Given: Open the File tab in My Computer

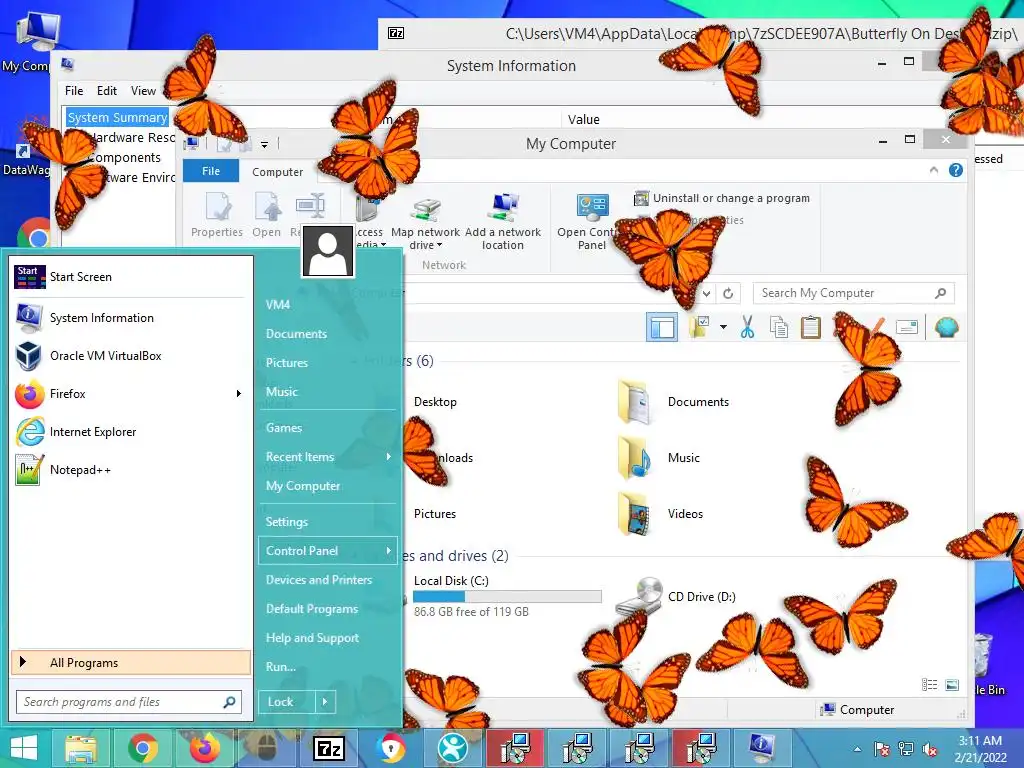Looking at the screenshot, I should [x=211, y=170].
